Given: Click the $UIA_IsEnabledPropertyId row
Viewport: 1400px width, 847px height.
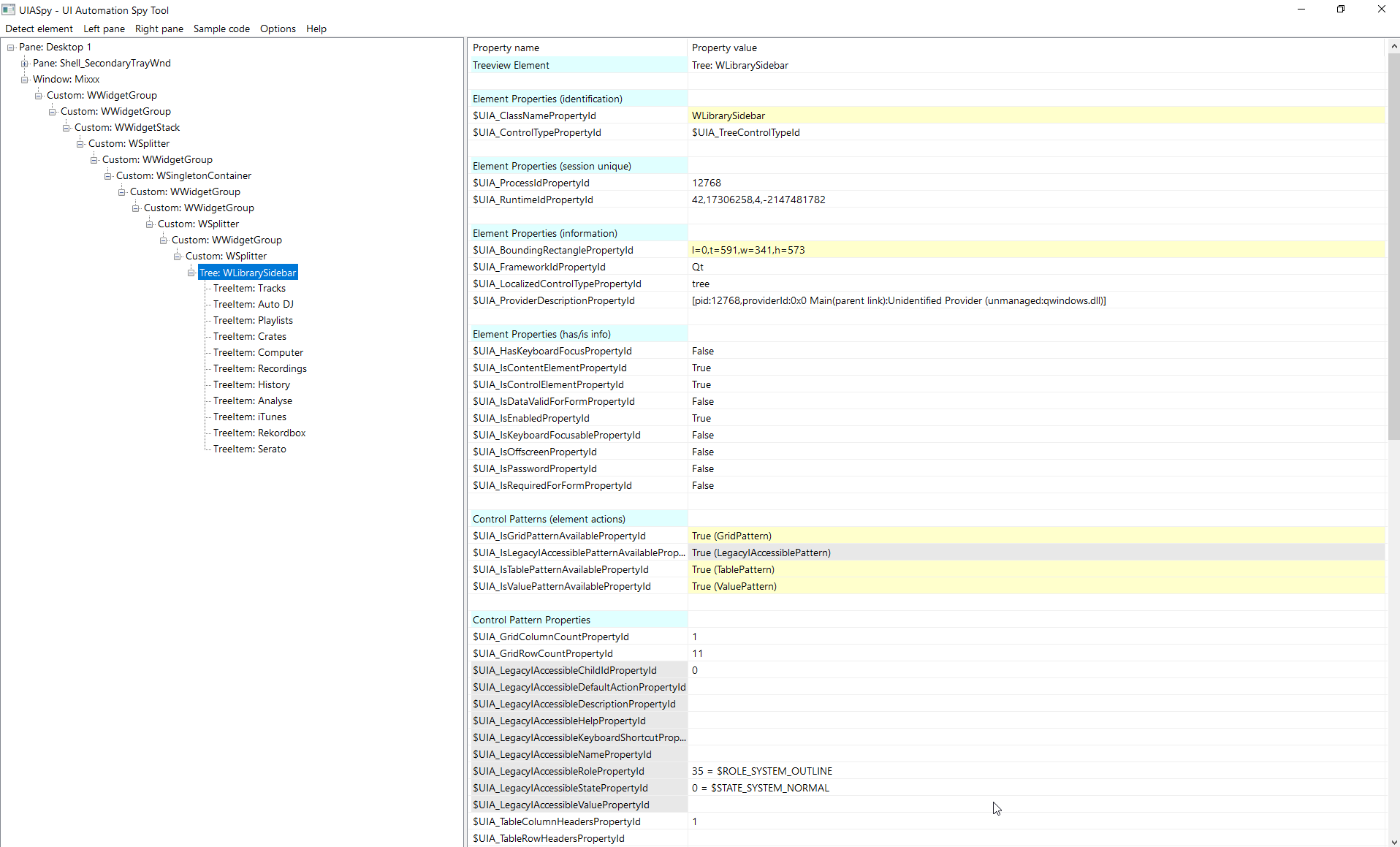Looking at the screenshot, I should [927, 419].
